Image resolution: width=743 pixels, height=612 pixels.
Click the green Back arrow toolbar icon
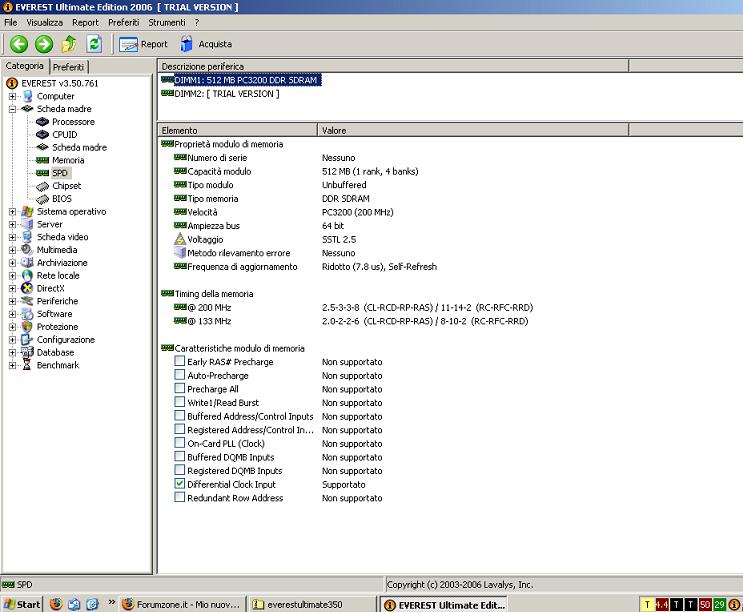[18, 44]
